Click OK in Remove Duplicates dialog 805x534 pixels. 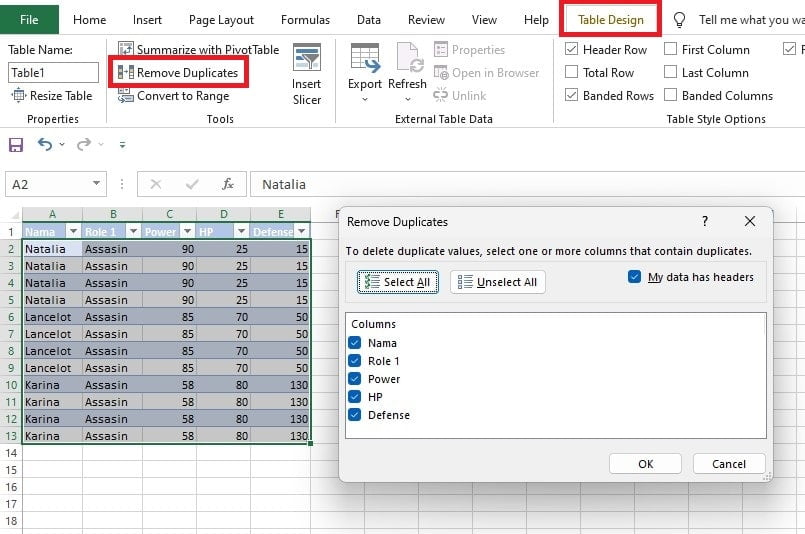tap(645, 464)
